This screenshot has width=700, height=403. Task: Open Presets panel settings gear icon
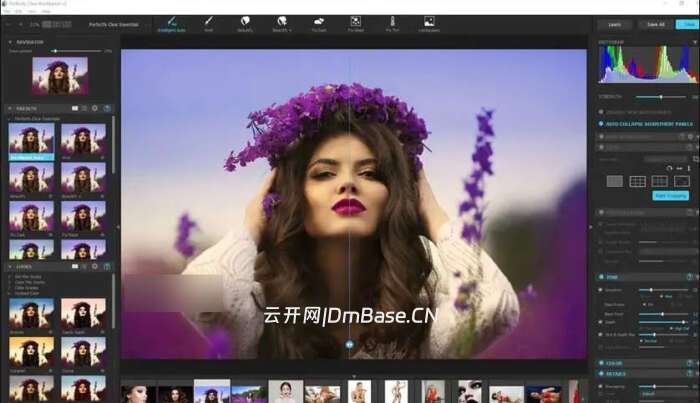pos(95,108)
